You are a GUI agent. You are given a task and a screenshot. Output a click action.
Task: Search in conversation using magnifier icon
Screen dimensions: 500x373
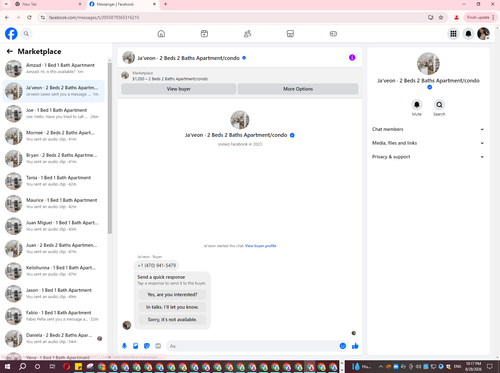(439, 105)
